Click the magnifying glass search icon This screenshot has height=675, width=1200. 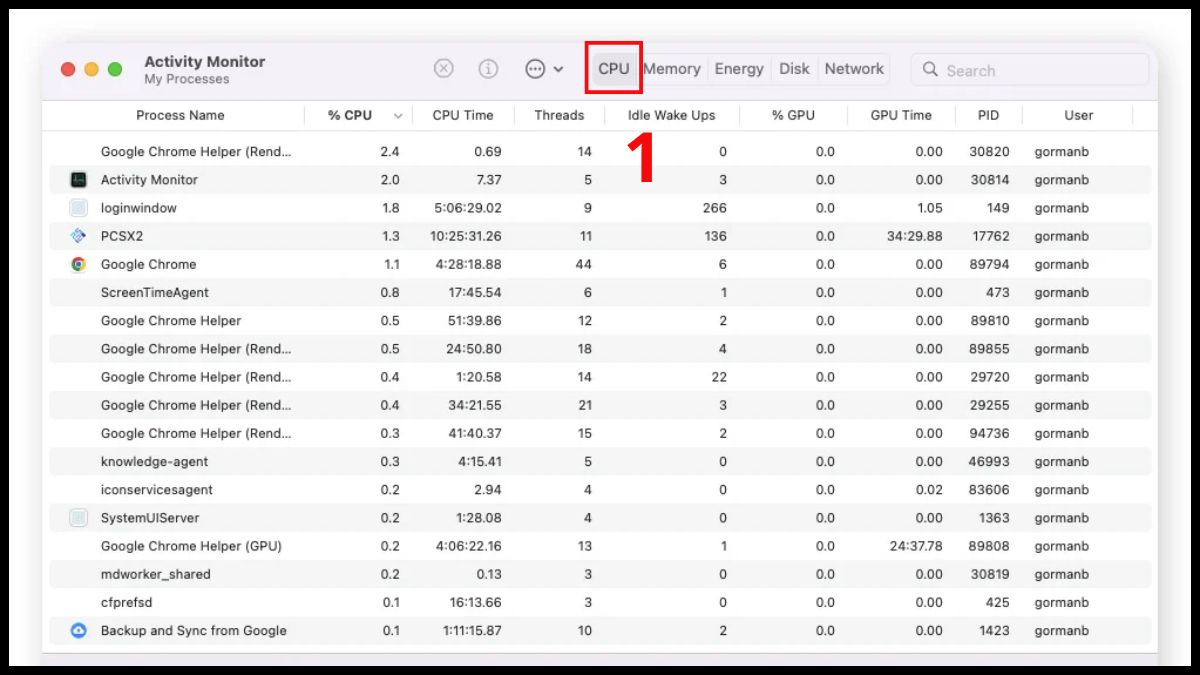(x=930, y=70)
